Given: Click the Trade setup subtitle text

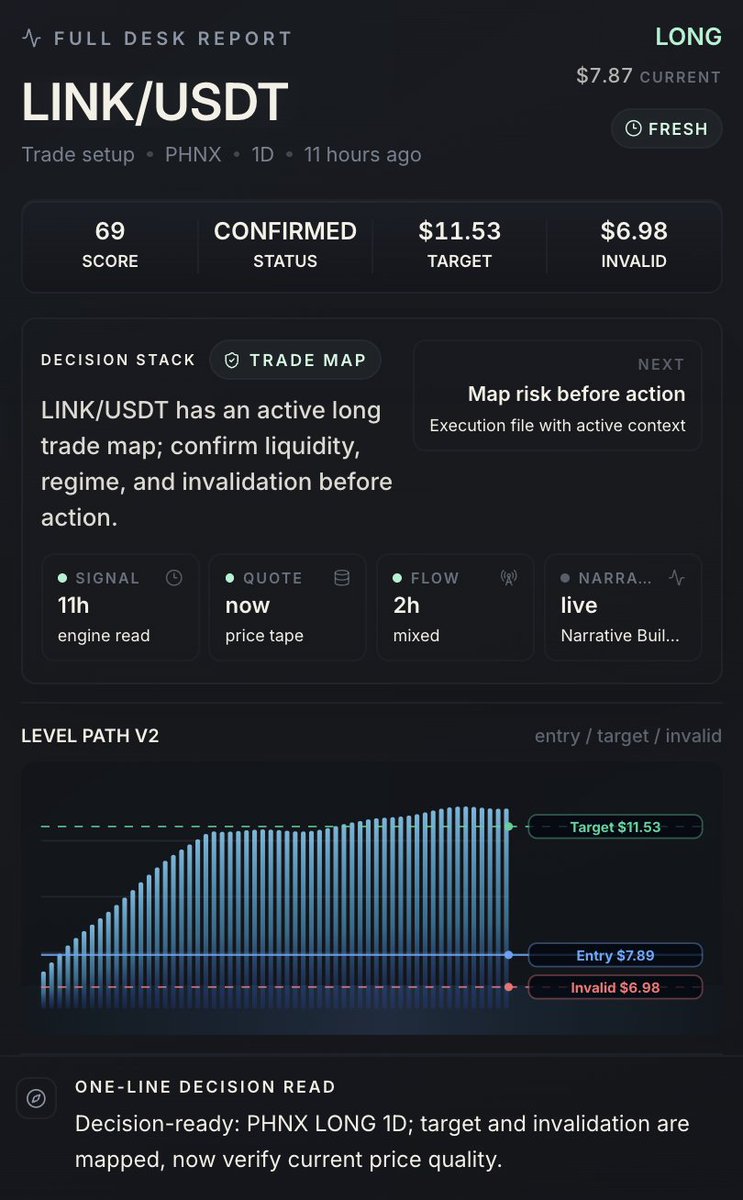Looking at the screenshot, I should pos(78,154).
